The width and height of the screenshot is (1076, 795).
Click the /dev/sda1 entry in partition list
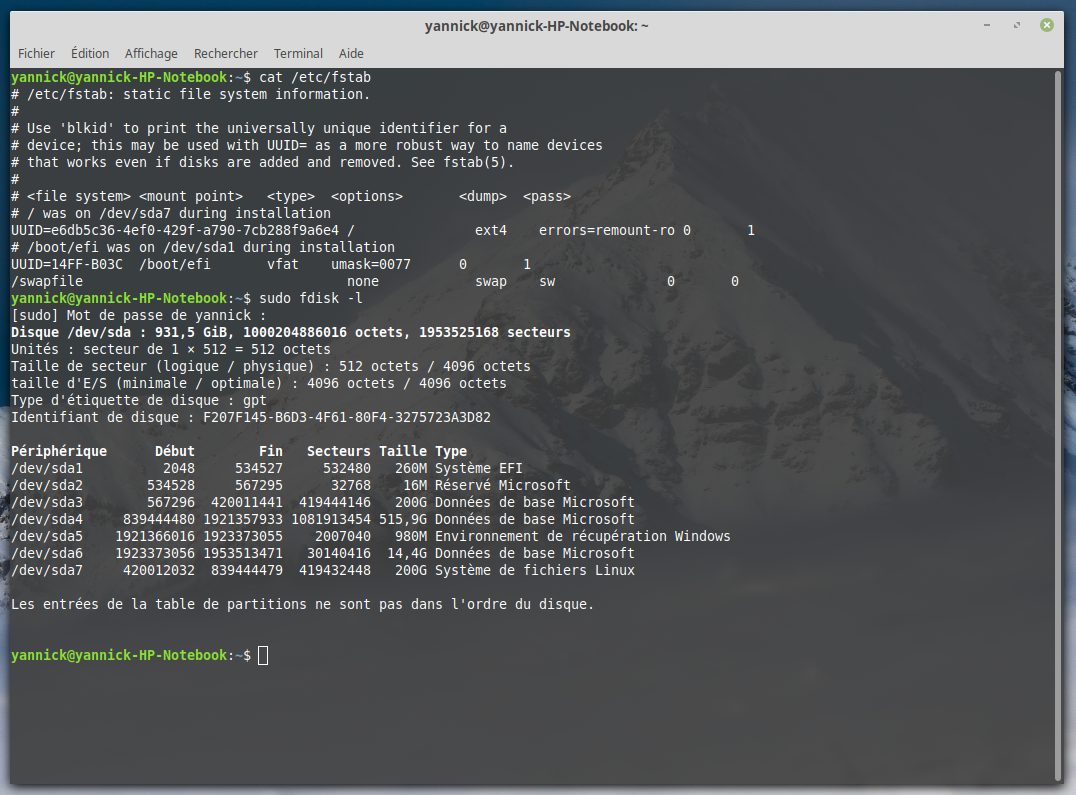[x=46, y=468]
